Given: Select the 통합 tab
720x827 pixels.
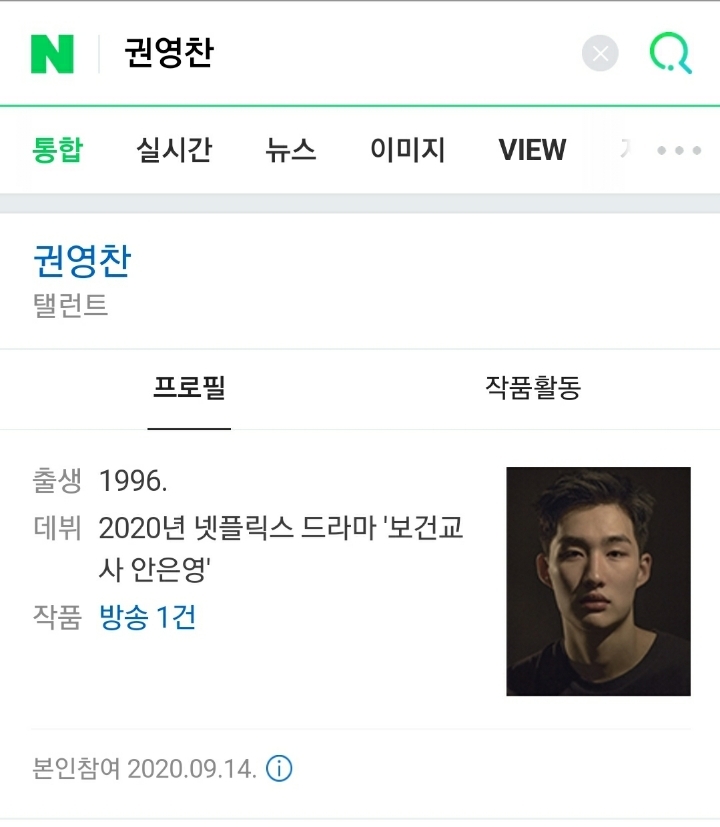Looking at the screenshot, I should [x=58, y=151].
